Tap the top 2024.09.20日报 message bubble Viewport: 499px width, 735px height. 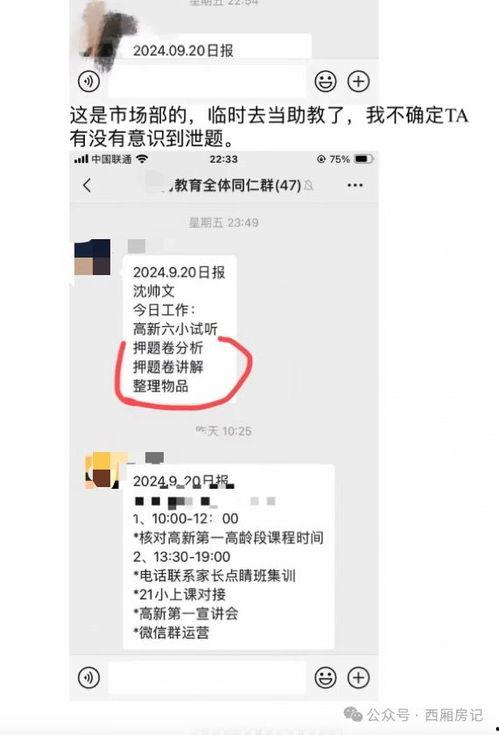(x=216, y=47)
